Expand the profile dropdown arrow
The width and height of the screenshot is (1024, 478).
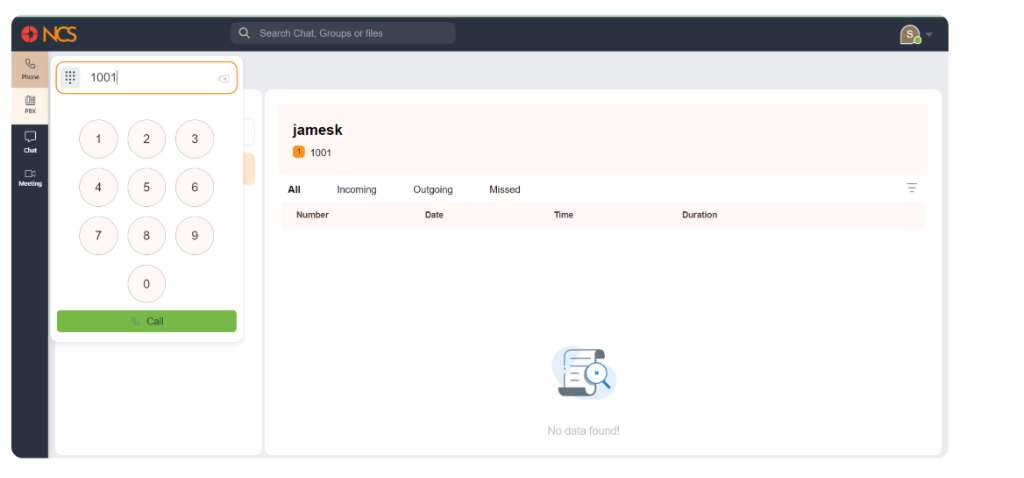click(x=929, y=35)
